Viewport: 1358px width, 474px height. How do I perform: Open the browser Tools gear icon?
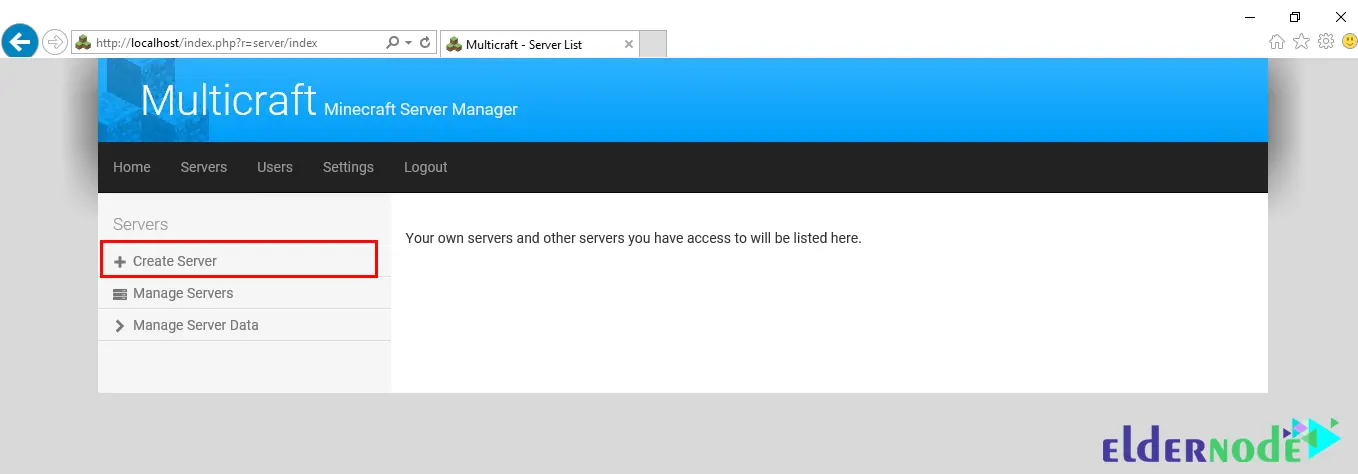[1326, 41]
